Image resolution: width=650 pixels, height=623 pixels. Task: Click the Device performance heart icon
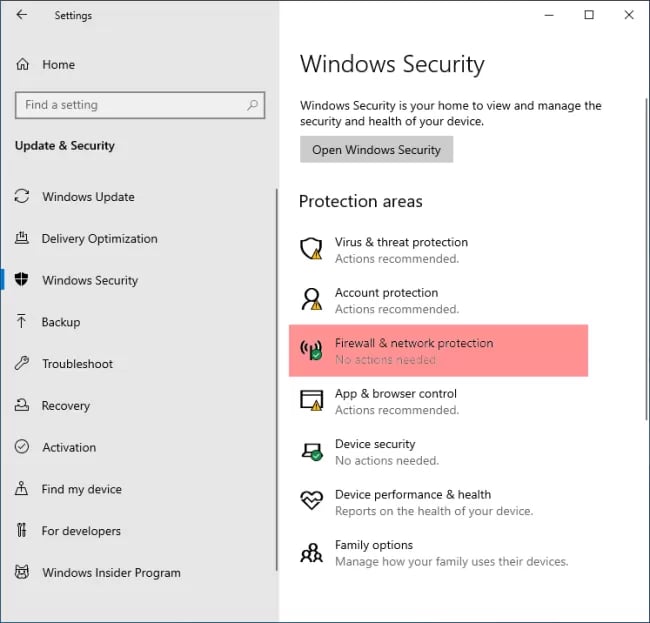point(311,500)
